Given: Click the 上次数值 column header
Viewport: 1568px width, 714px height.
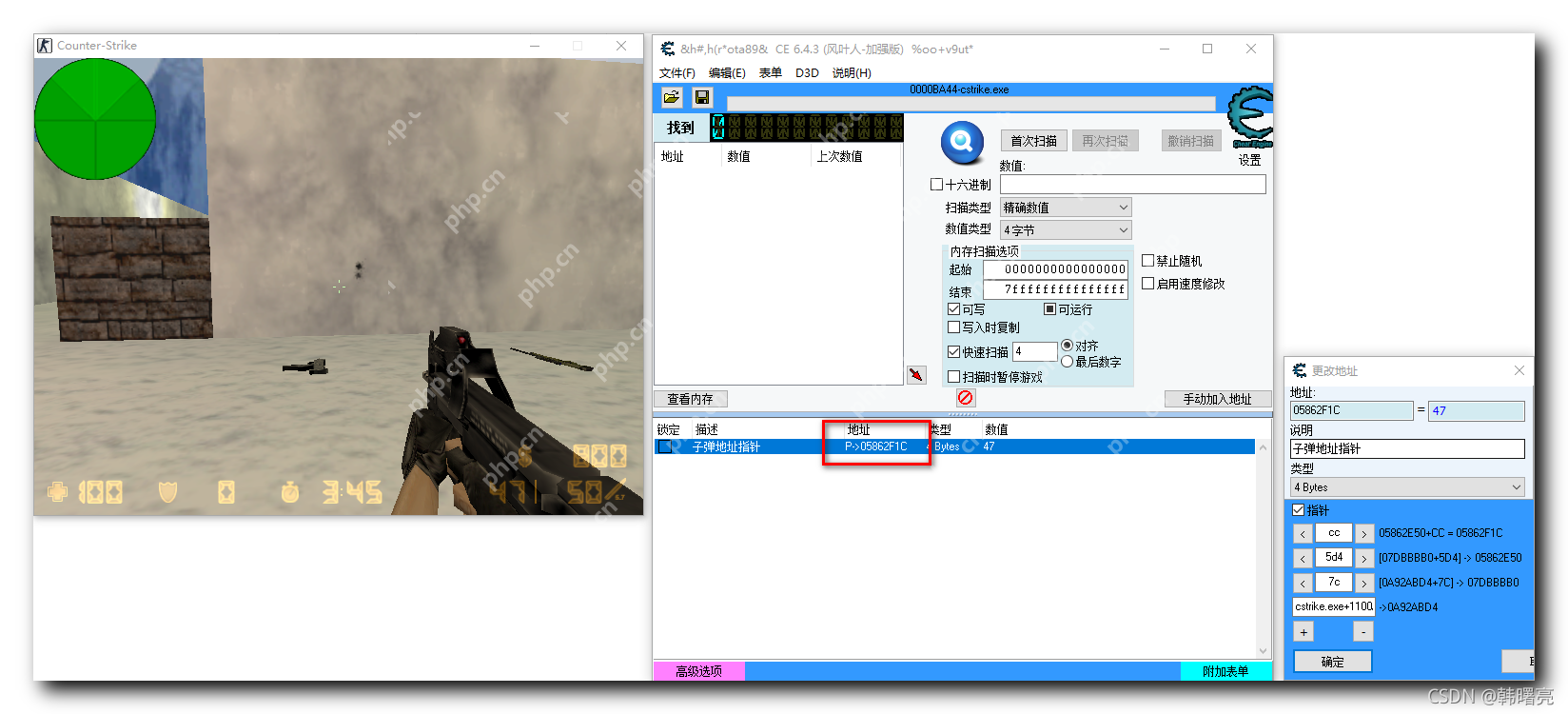Looking at the screenshot, I should click(839, 156).
